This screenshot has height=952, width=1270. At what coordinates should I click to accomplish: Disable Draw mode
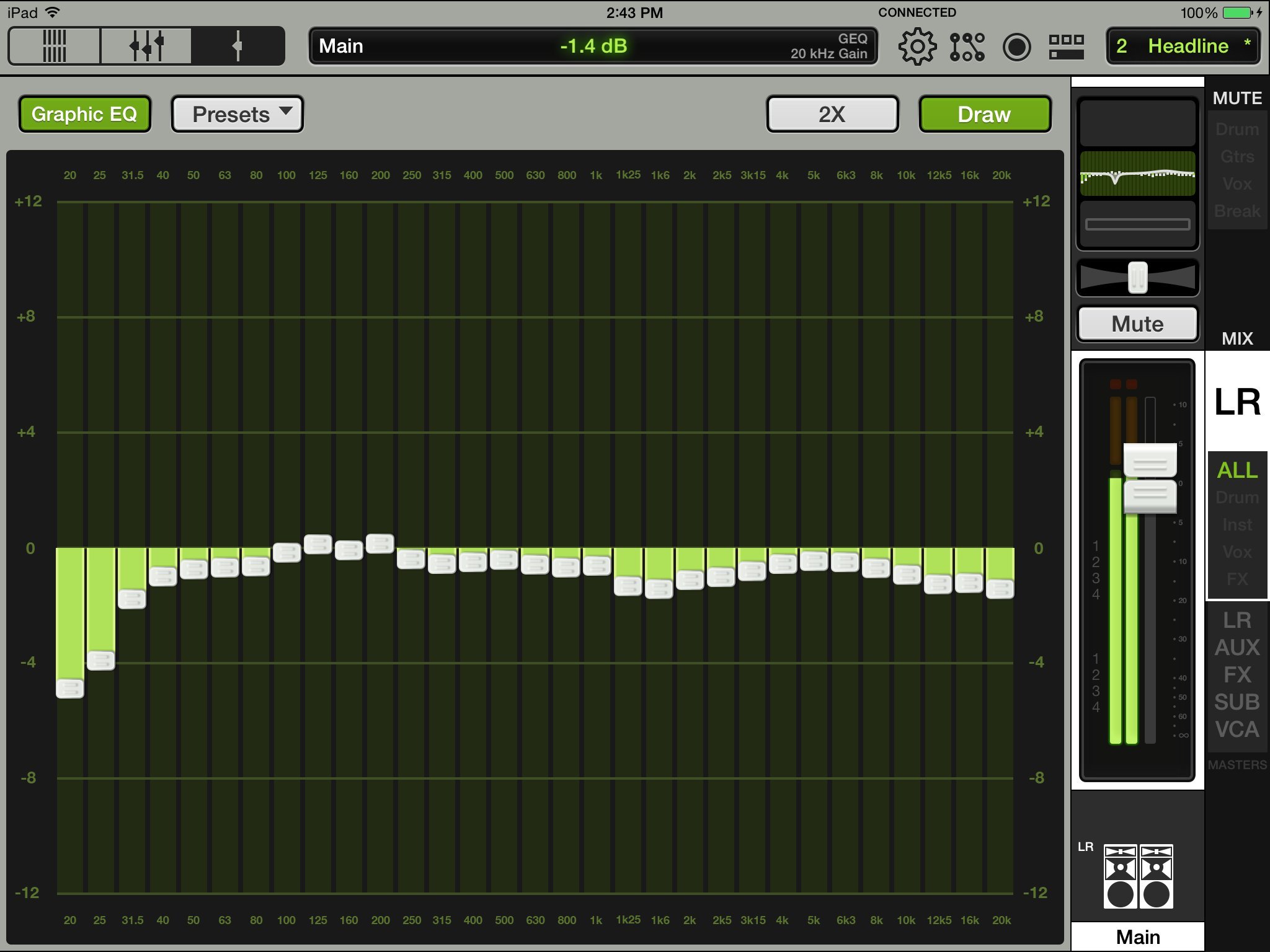(984, 114)
